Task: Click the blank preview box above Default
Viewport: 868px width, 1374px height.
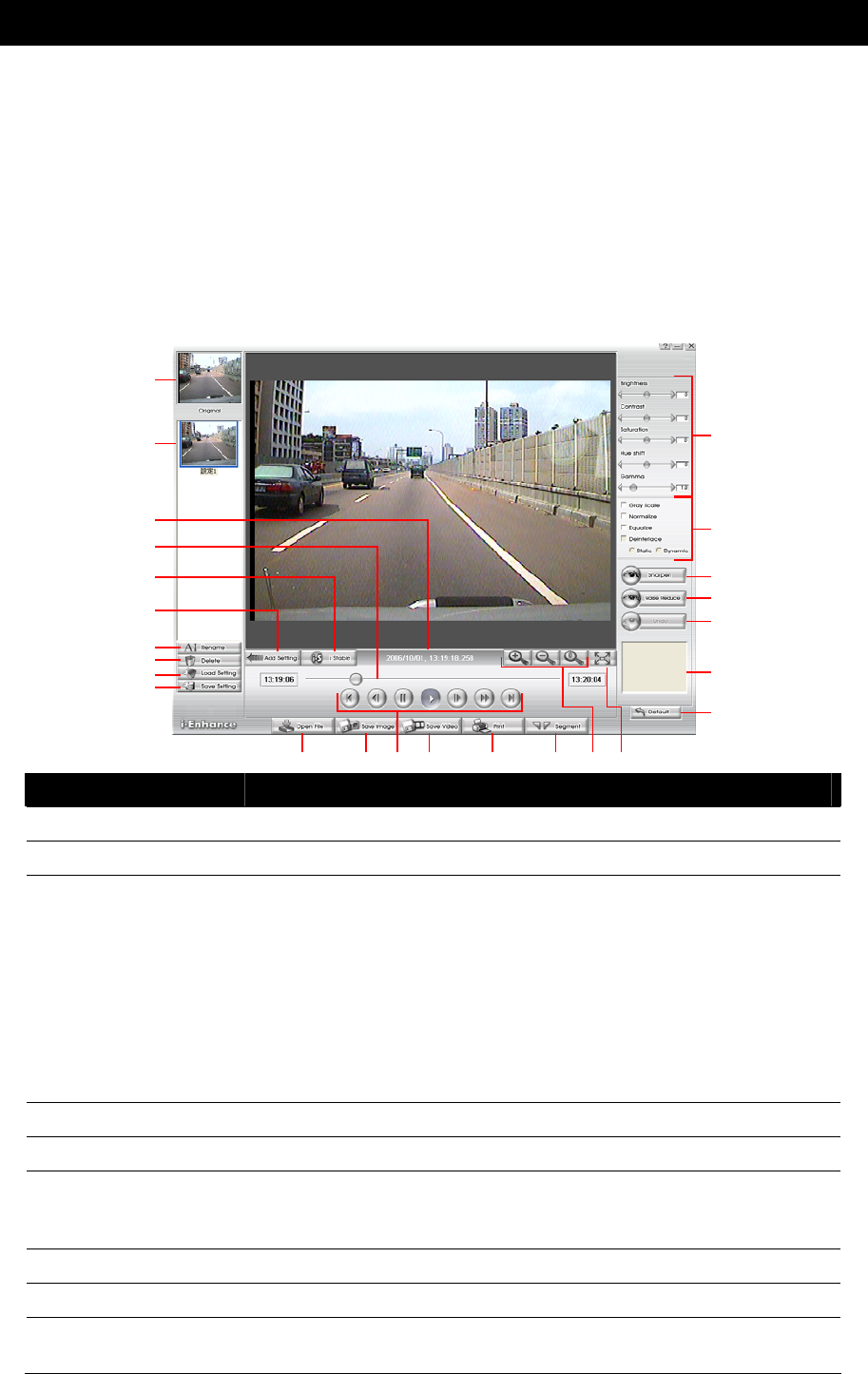Action: point(653,667)
